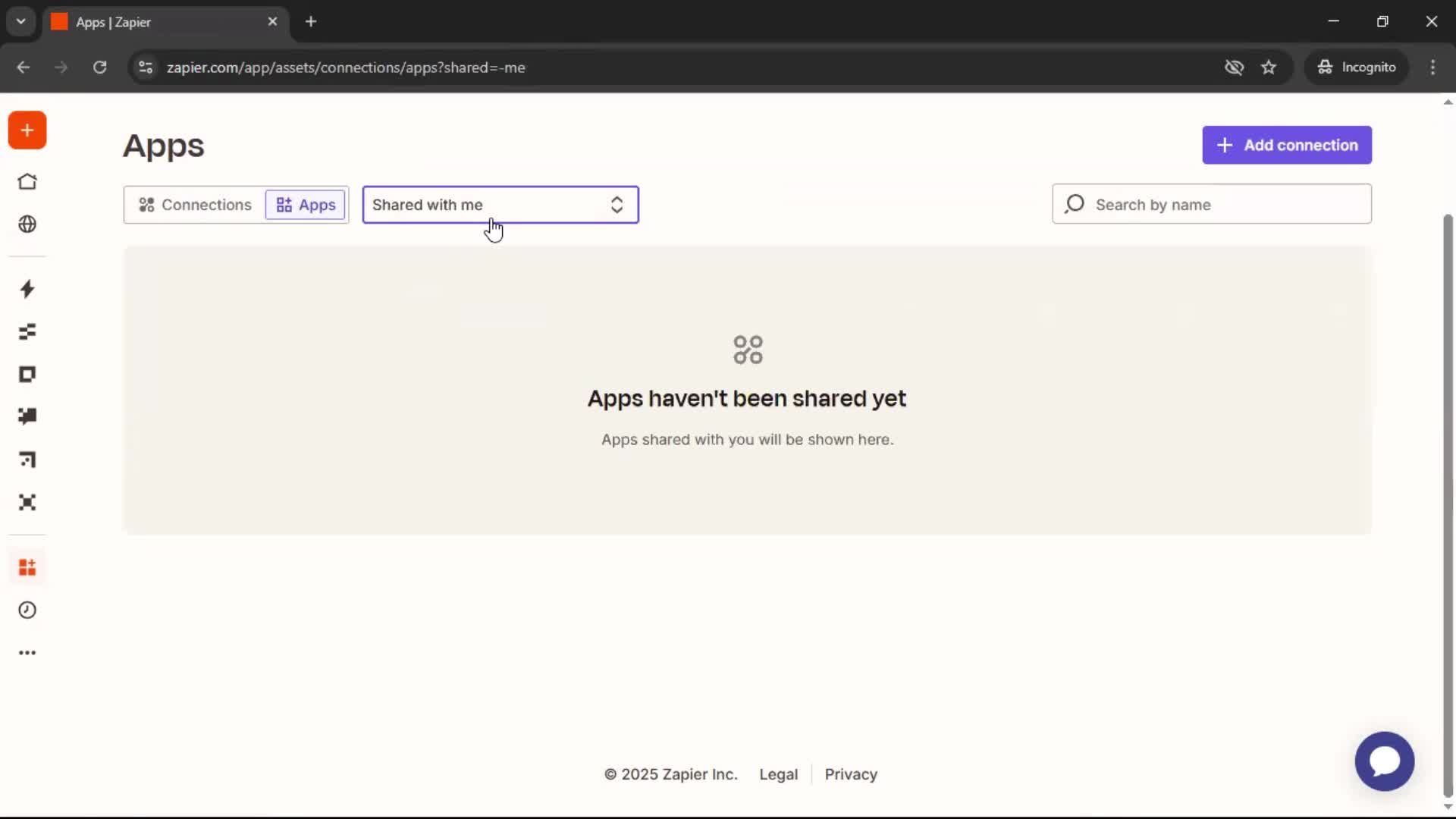Open the Agents icon in sidebar
Viewport: 1456px width, 819px height.
point(27,502)
